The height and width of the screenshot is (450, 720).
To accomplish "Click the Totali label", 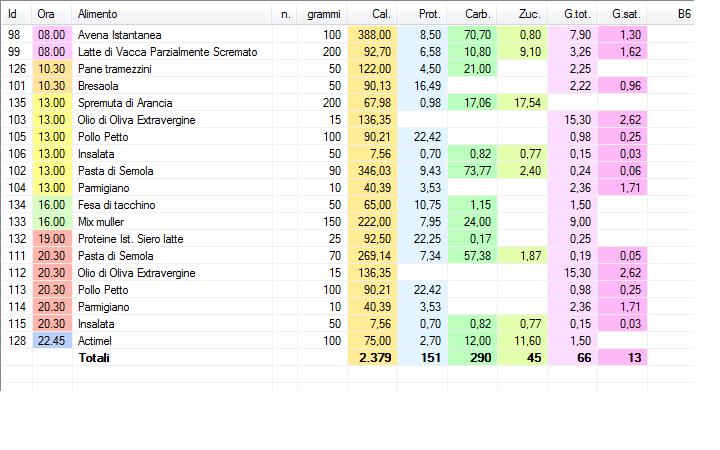I will click(x=94, y=358).
